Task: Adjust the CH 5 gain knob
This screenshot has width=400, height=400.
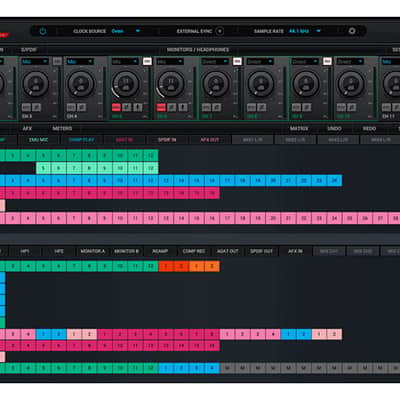Action: 126,84
